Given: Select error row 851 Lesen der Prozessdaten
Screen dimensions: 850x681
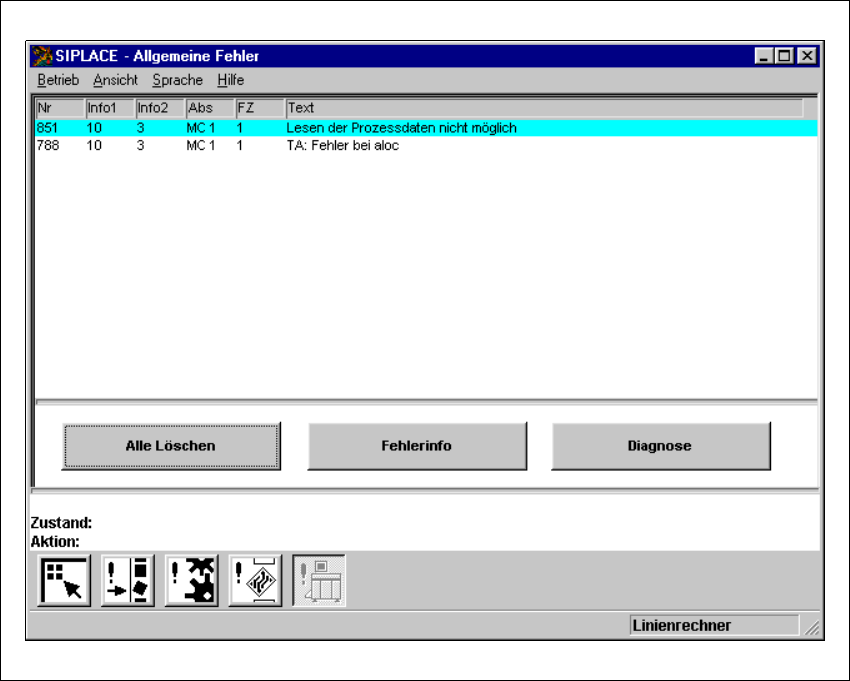Looking at the screenshot, I should (426, 128).
